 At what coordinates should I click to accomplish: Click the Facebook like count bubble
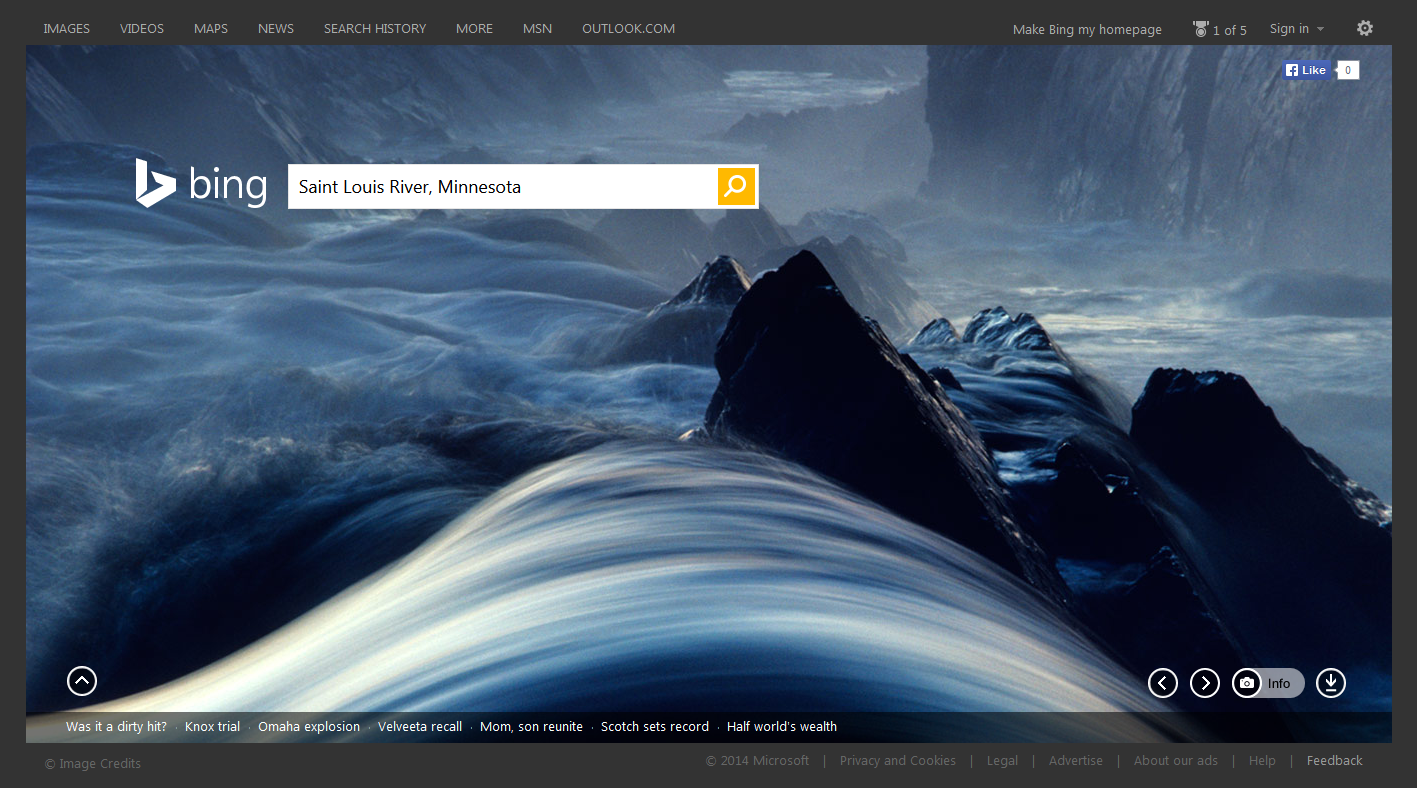pyautogui.click(x=1347, y=70)
